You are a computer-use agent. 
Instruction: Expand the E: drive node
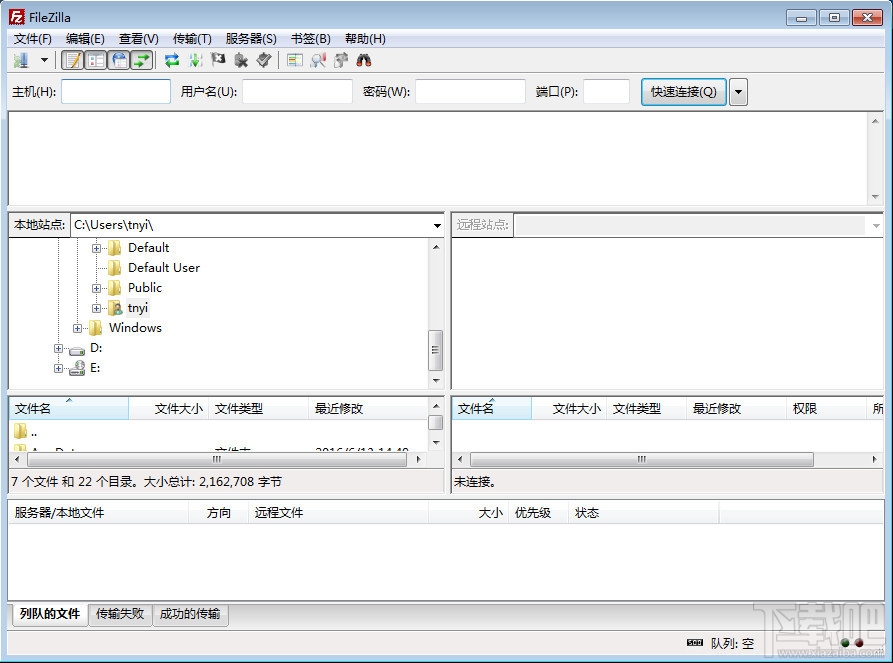58,369
